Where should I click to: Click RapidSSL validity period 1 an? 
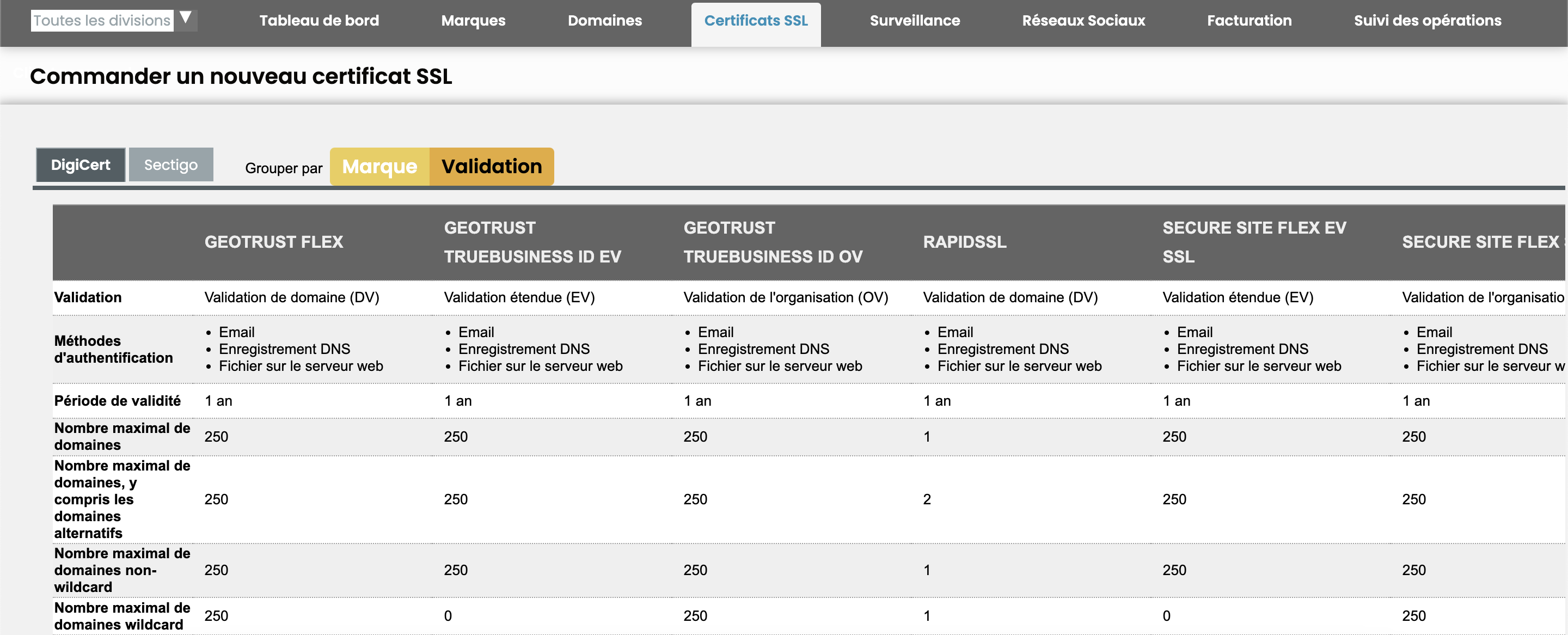[937, 401]
